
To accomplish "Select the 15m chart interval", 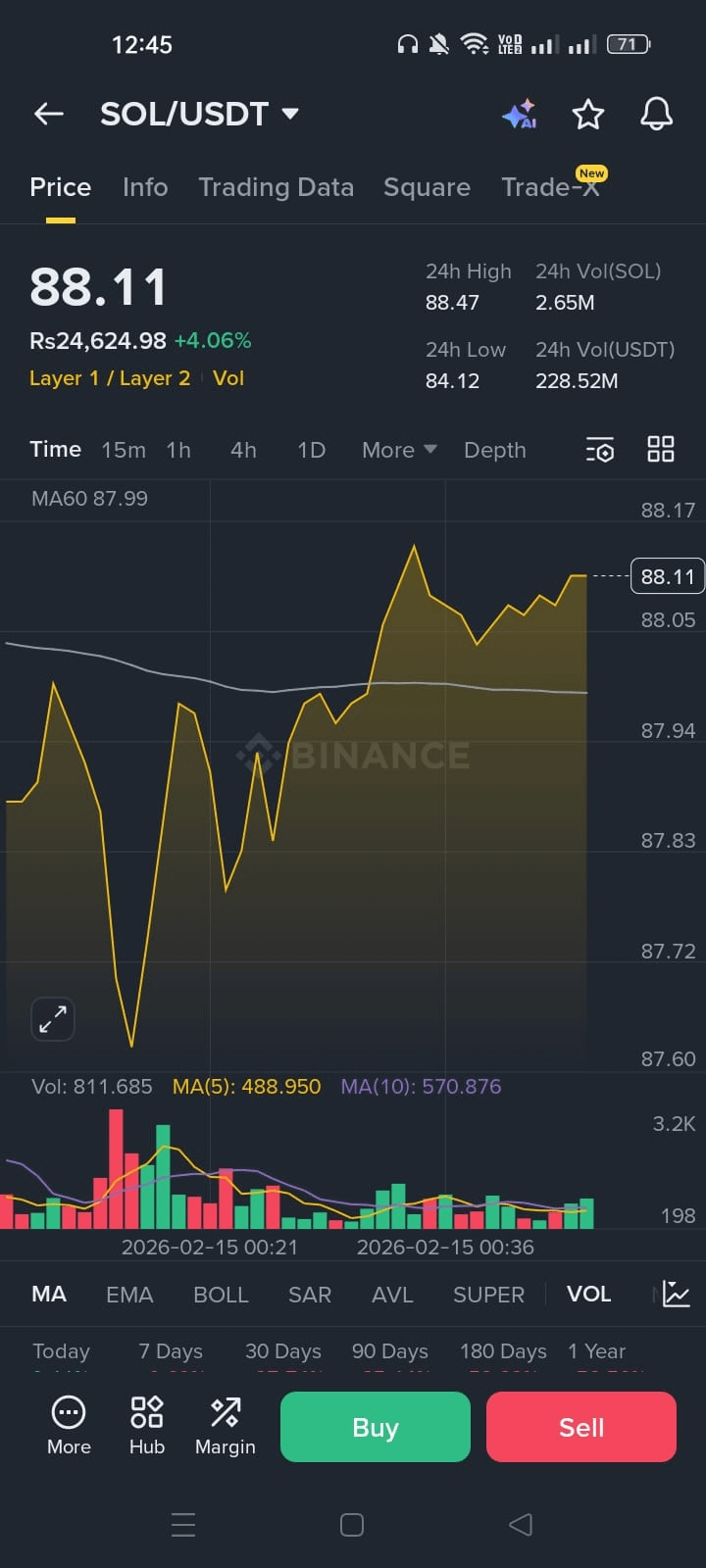I will pyautogui.click(x=124, y=450).
